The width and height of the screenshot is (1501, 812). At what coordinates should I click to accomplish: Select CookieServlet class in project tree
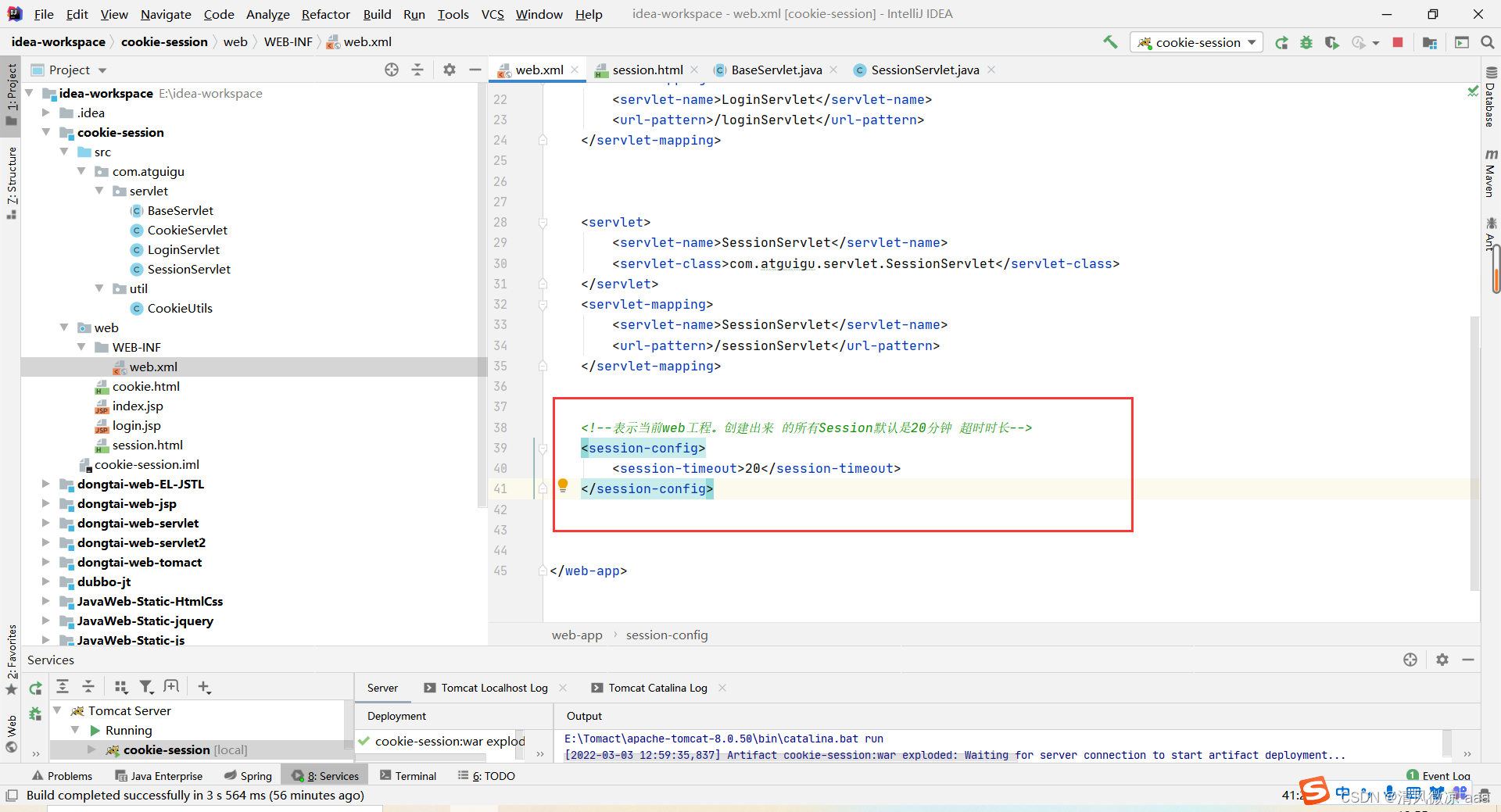187,230
